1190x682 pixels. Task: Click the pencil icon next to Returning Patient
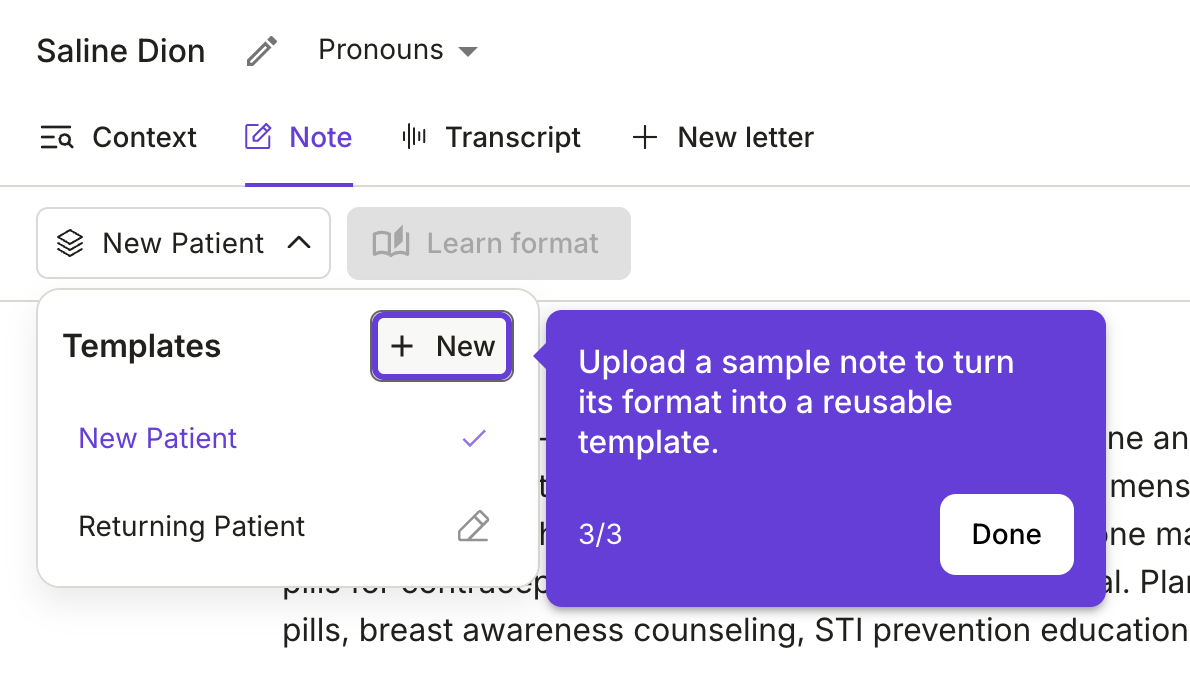(473, 526)
